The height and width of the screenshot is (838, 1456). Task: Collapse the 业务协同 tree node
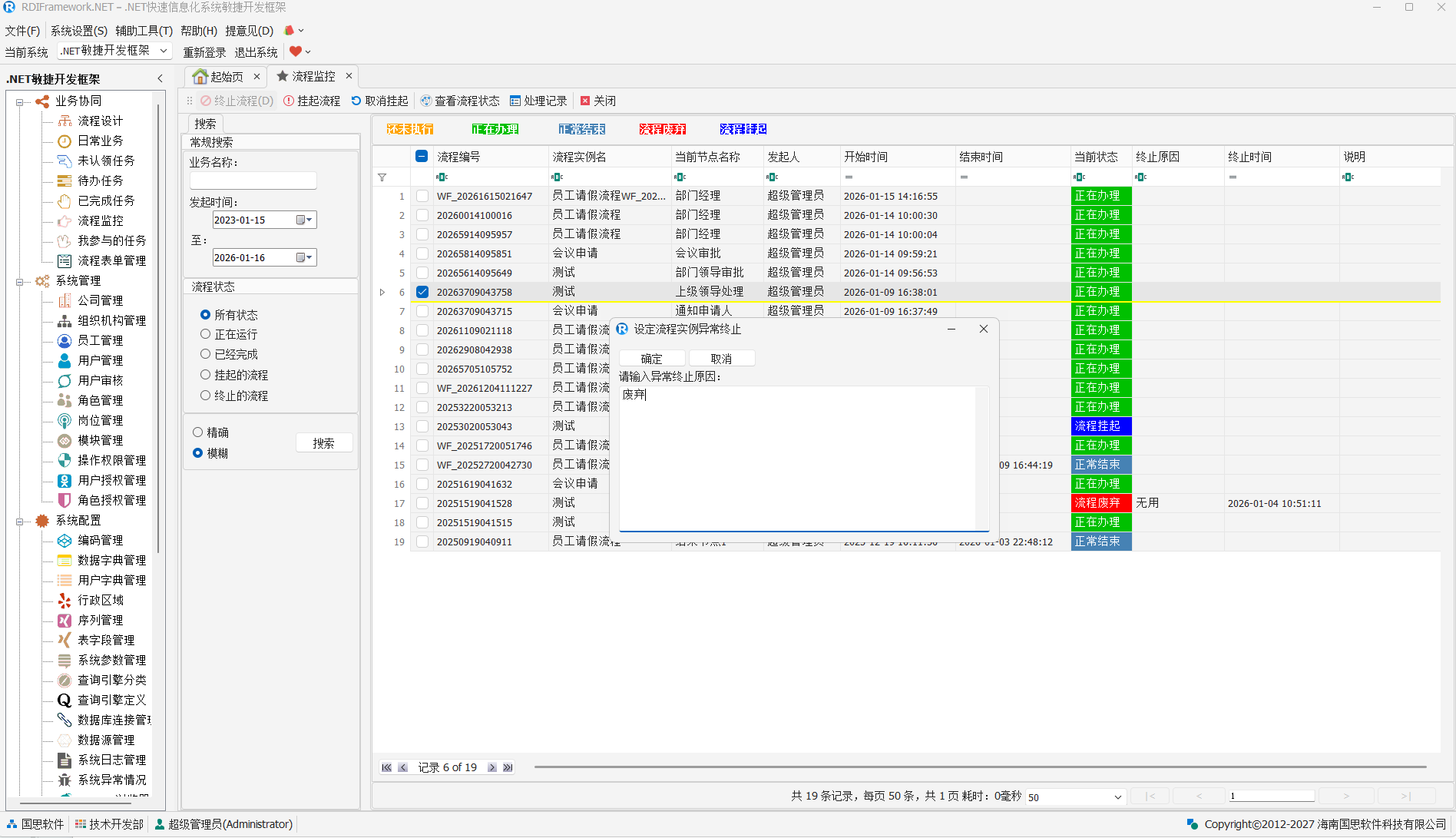coord(19,101)
